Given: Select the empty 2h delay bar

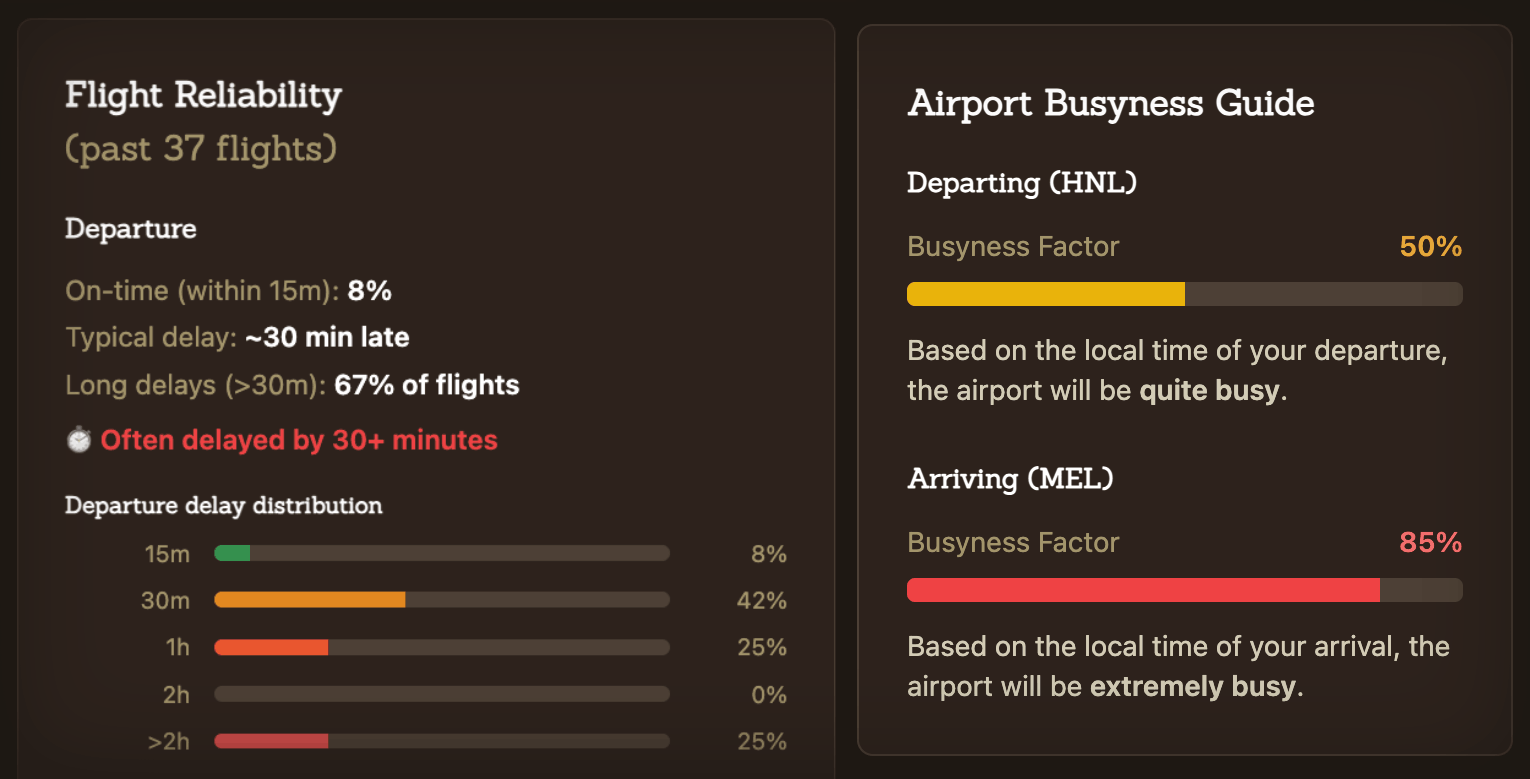Looking at the screenshot, I should pyautogui.click(x=440, y=694).
